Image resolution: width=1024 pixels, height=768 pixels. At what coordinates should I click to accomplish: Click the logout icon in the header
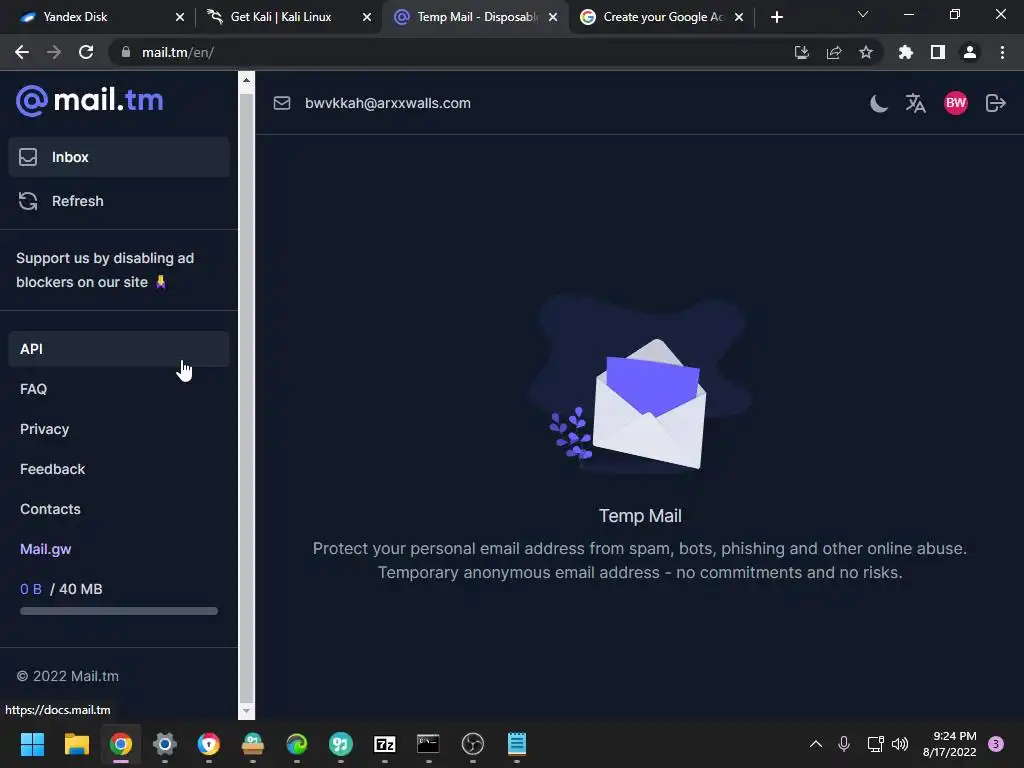click(x=995, y=103)
